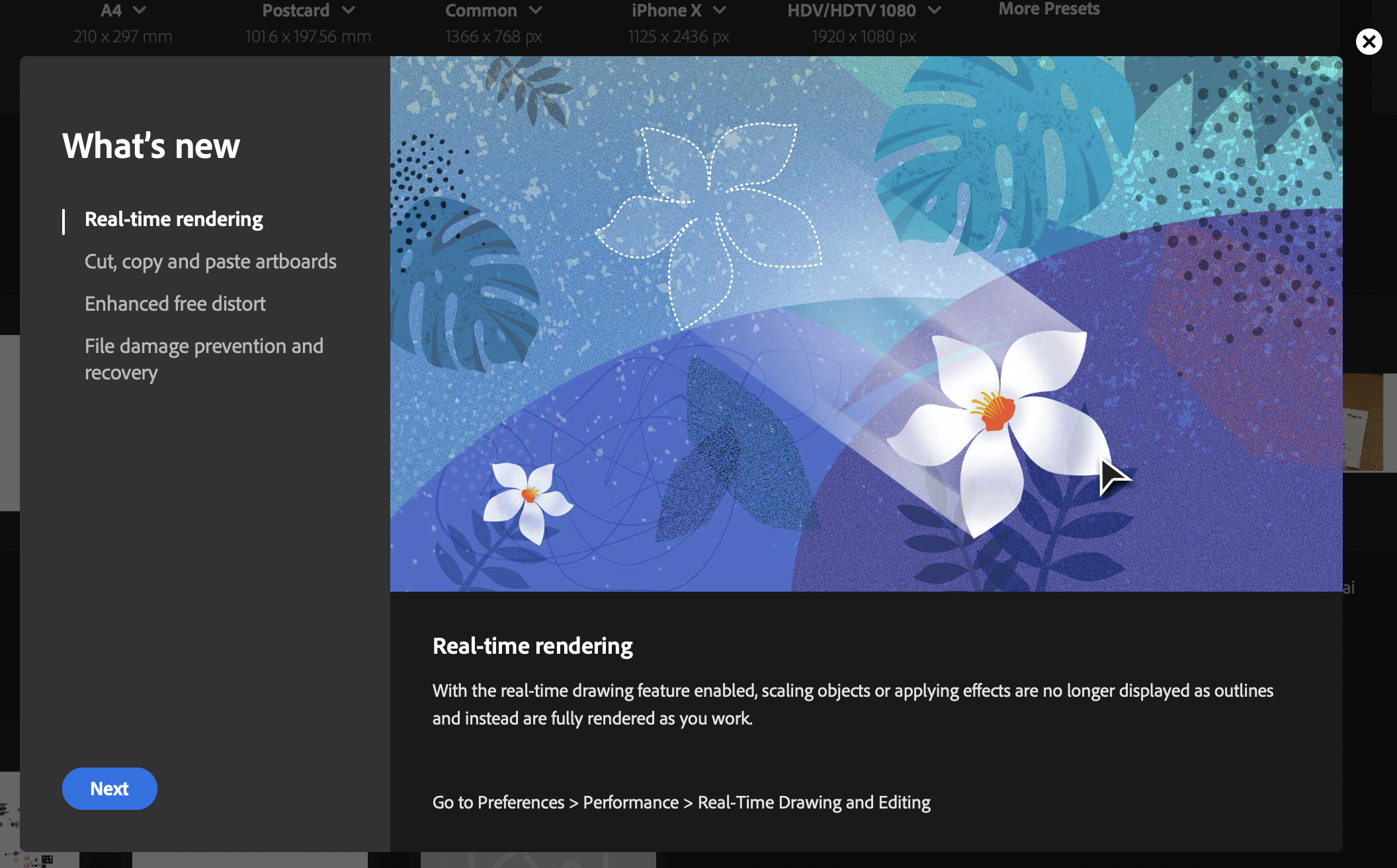The height and width of the screenshot is (868, 1397).
Task: Expand the HDV/HDTV 1080 preset chevron
Action: pos(934,10)
